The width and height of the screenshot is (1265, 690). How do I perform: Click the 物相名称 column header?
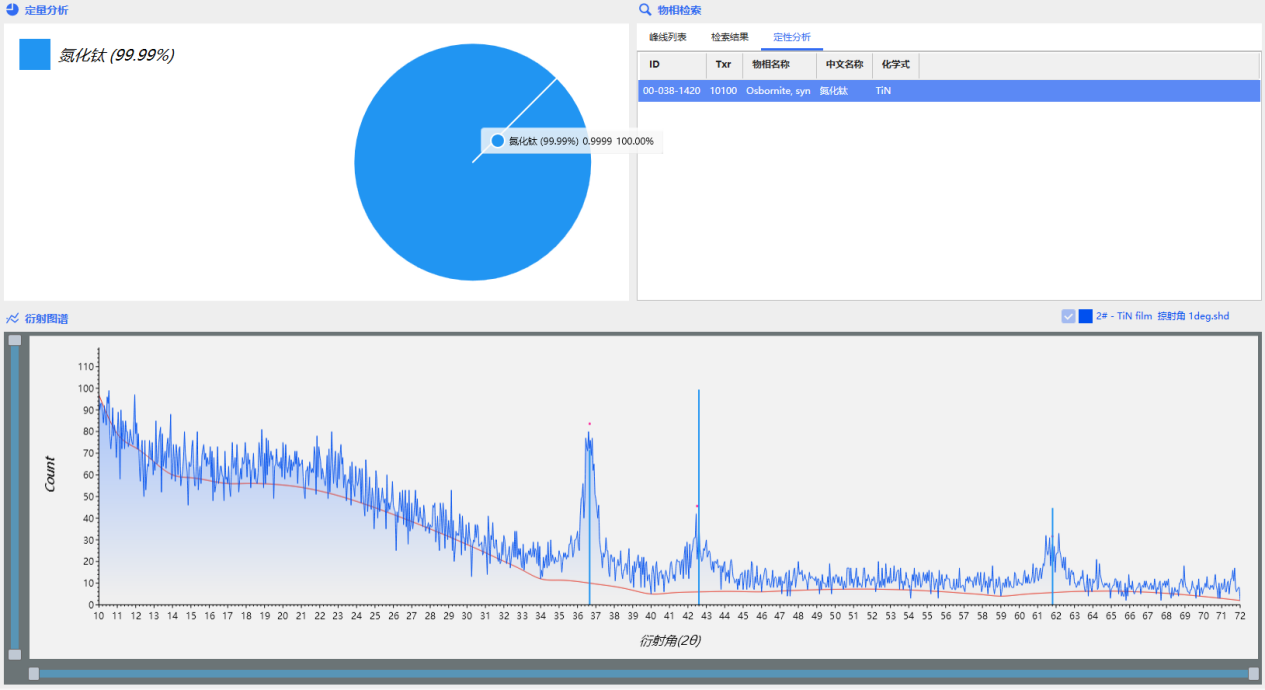771,65
